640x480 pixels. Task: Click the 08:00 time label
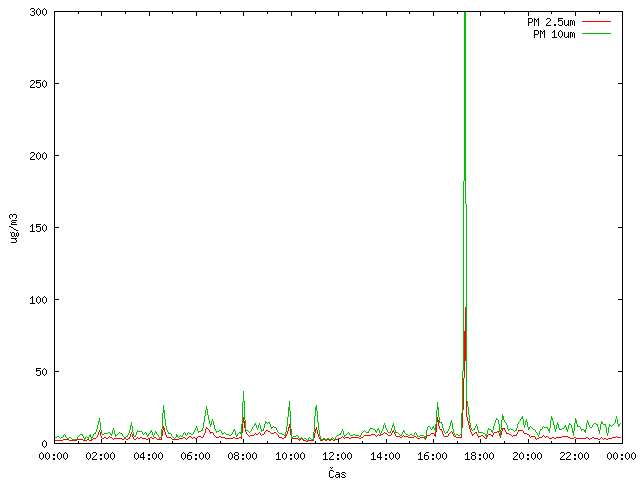coord(242,456)
